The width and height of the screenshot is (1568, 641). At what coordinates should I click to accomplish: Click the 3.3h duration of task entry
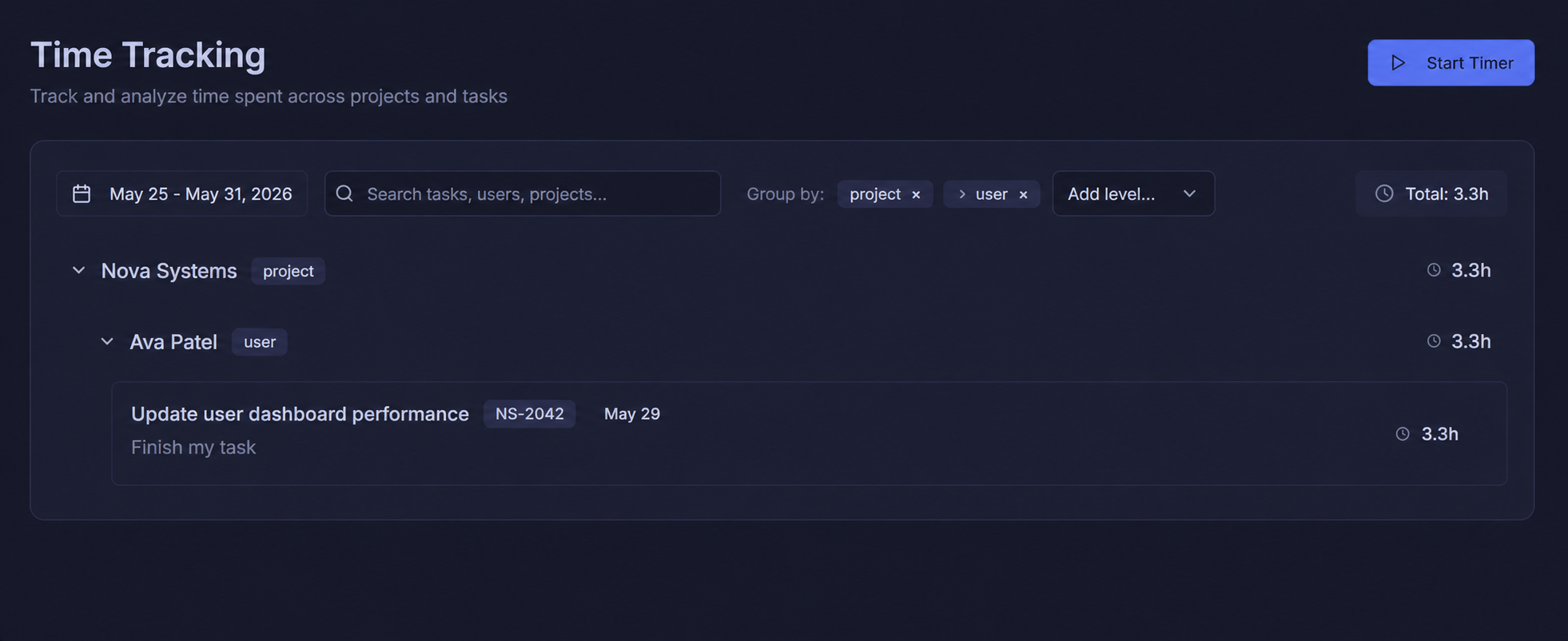coord(1439,434)
